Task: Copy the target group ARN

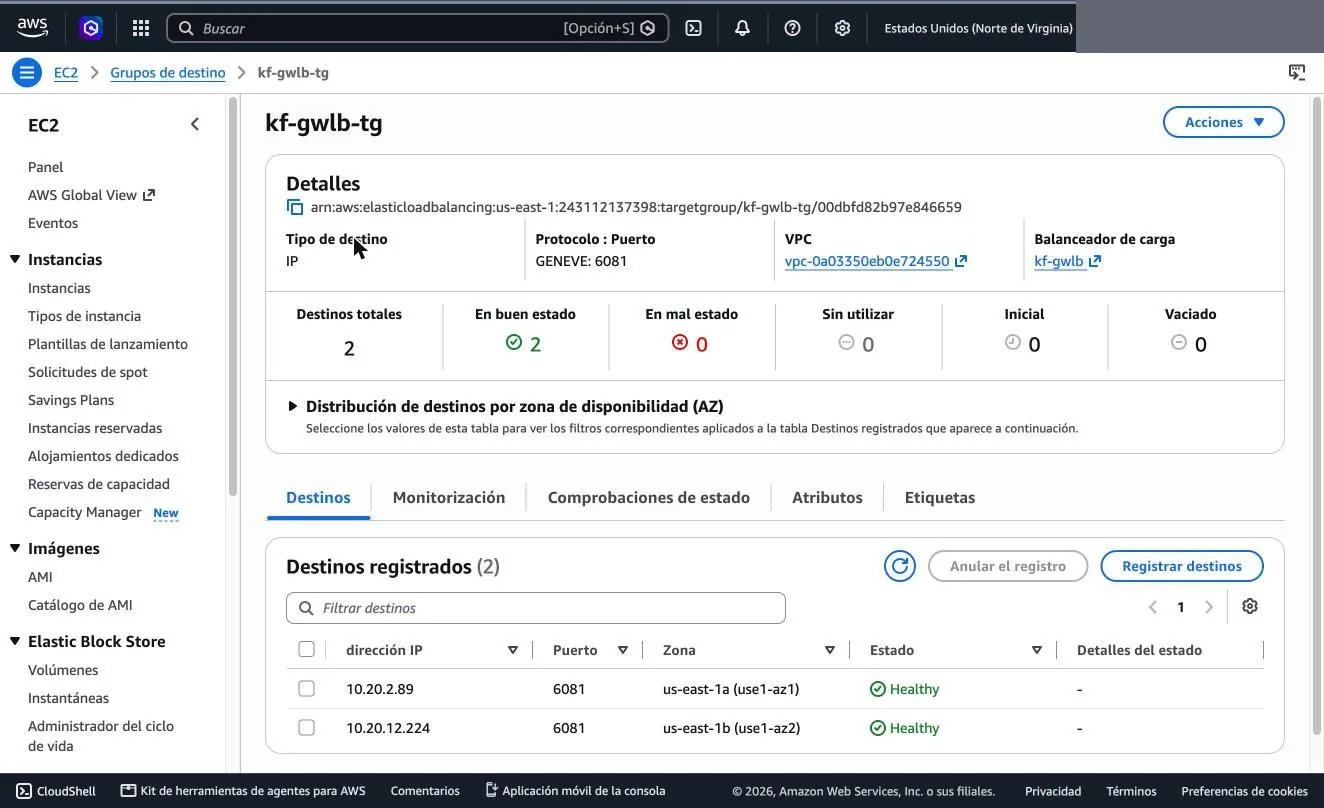Action: (295, 207)
